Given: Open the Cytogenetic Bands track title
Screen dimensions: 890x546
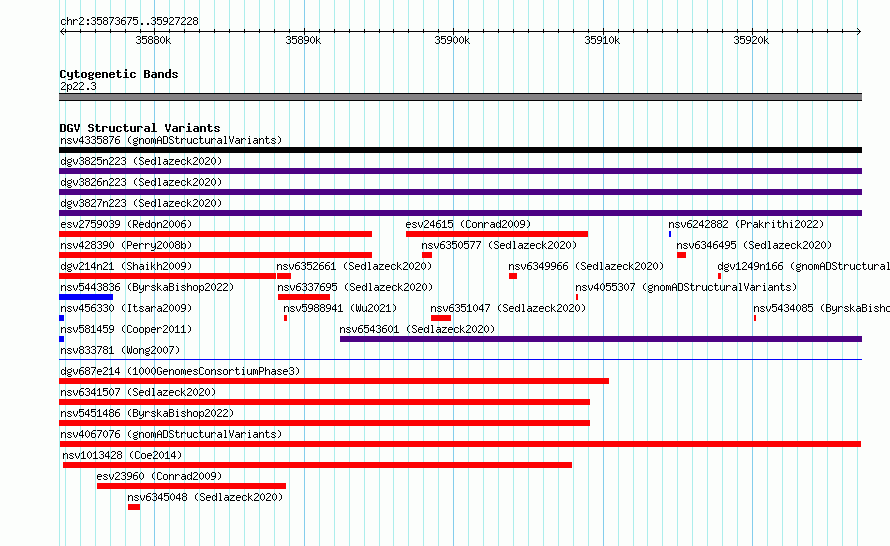Looking at the screenshot, I should point(119,74).
